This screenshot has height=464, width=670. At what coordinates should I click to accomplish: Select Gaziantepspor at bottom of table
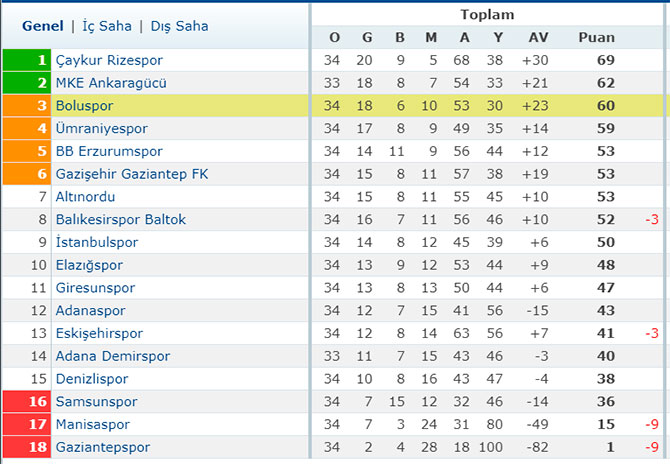click(103, 447)
